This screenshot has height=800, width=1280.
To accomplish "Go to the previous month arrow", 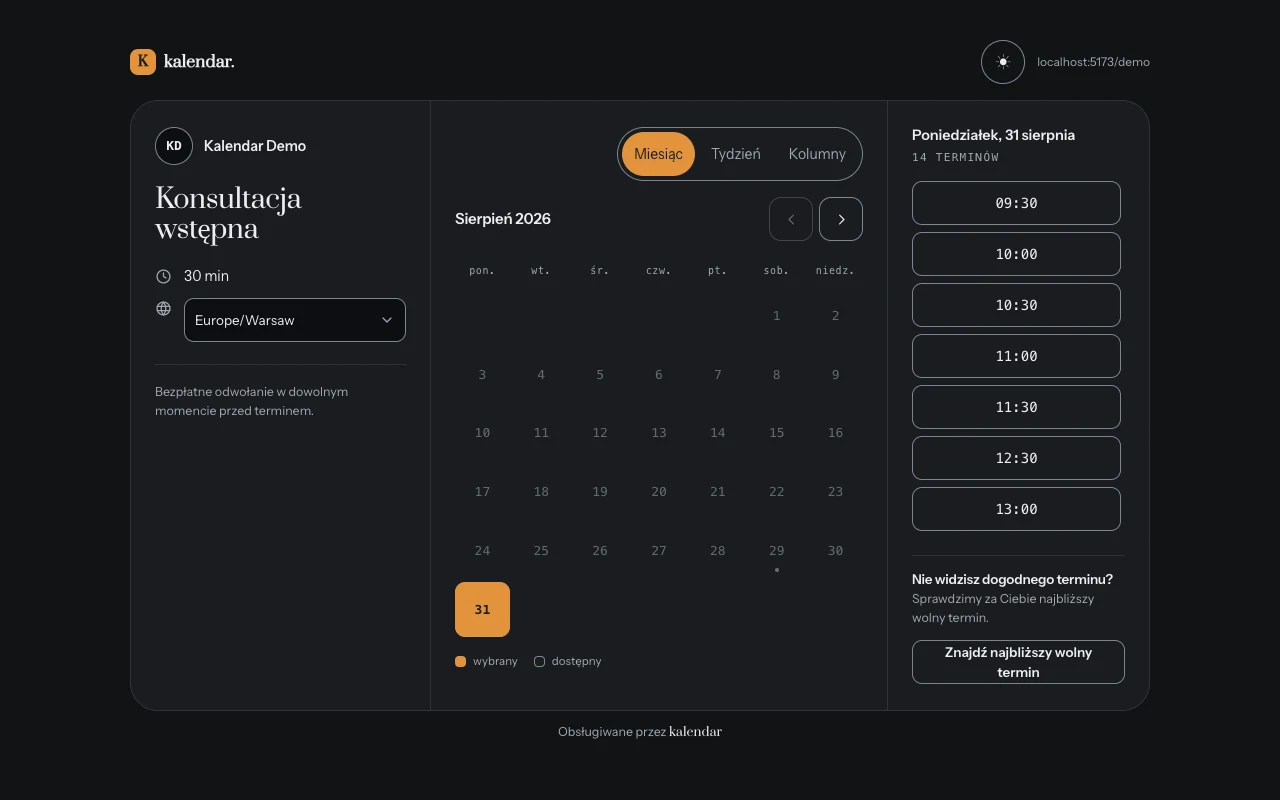I will (x=791, y=219).
